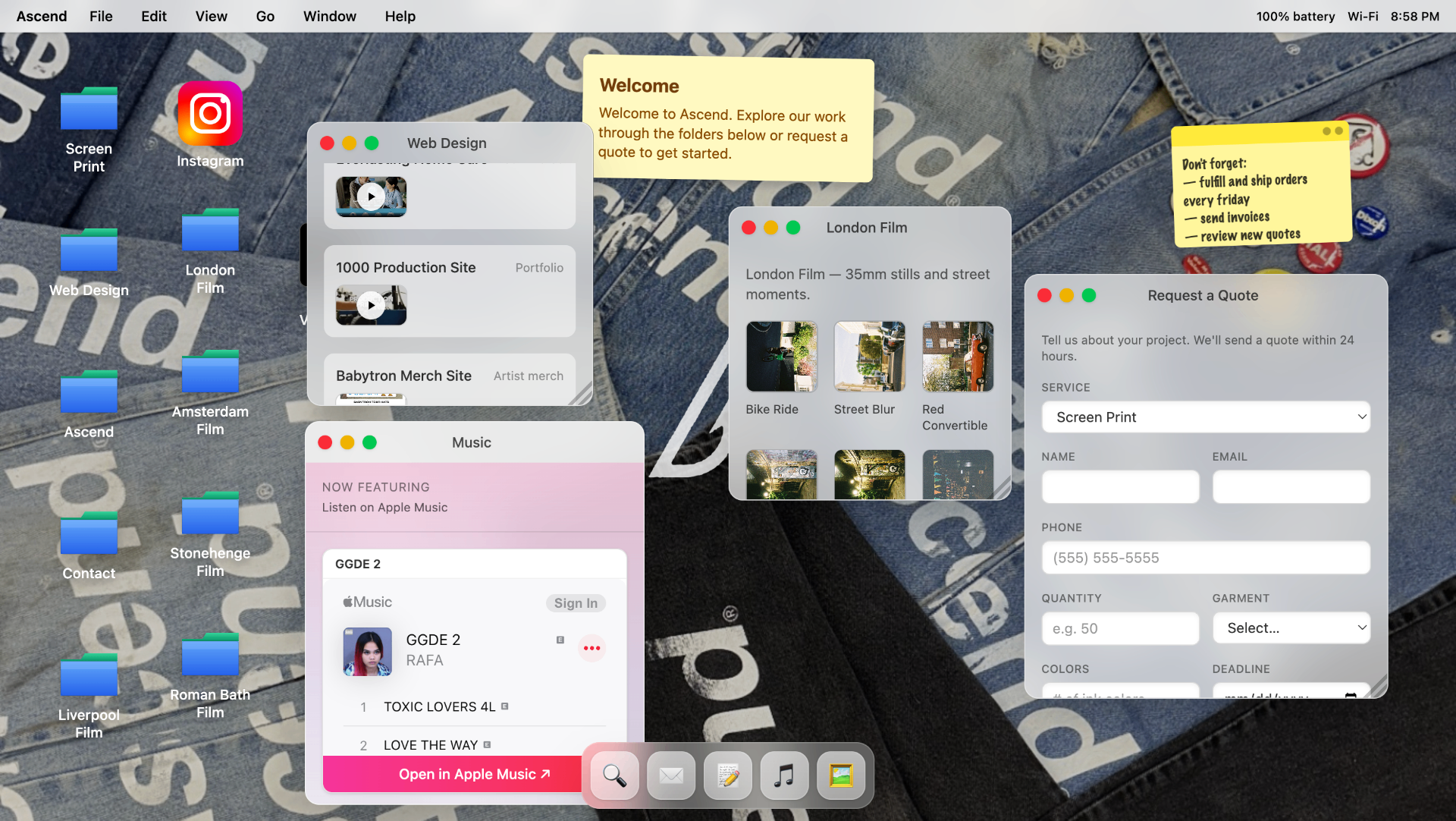1456x821 pixels.
Task: Click the Portfolio tag on 1000 Production Site
Action: (539, 268)
